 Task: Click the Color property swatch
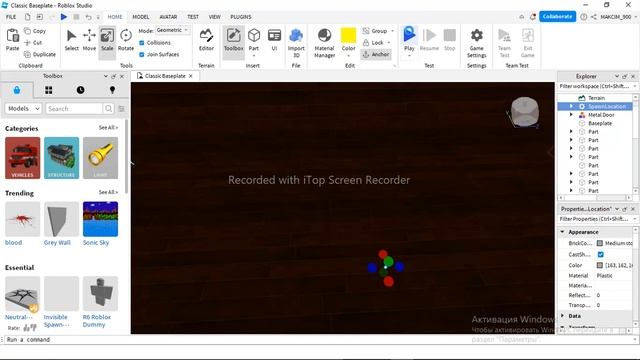click(600, 265)
